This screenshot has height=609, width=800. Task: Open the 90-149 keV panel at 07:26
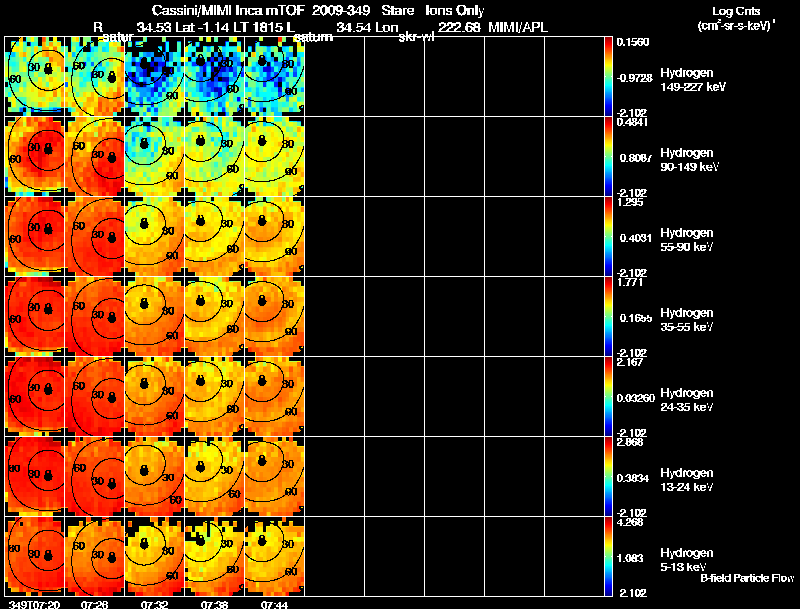click(95, 157)
